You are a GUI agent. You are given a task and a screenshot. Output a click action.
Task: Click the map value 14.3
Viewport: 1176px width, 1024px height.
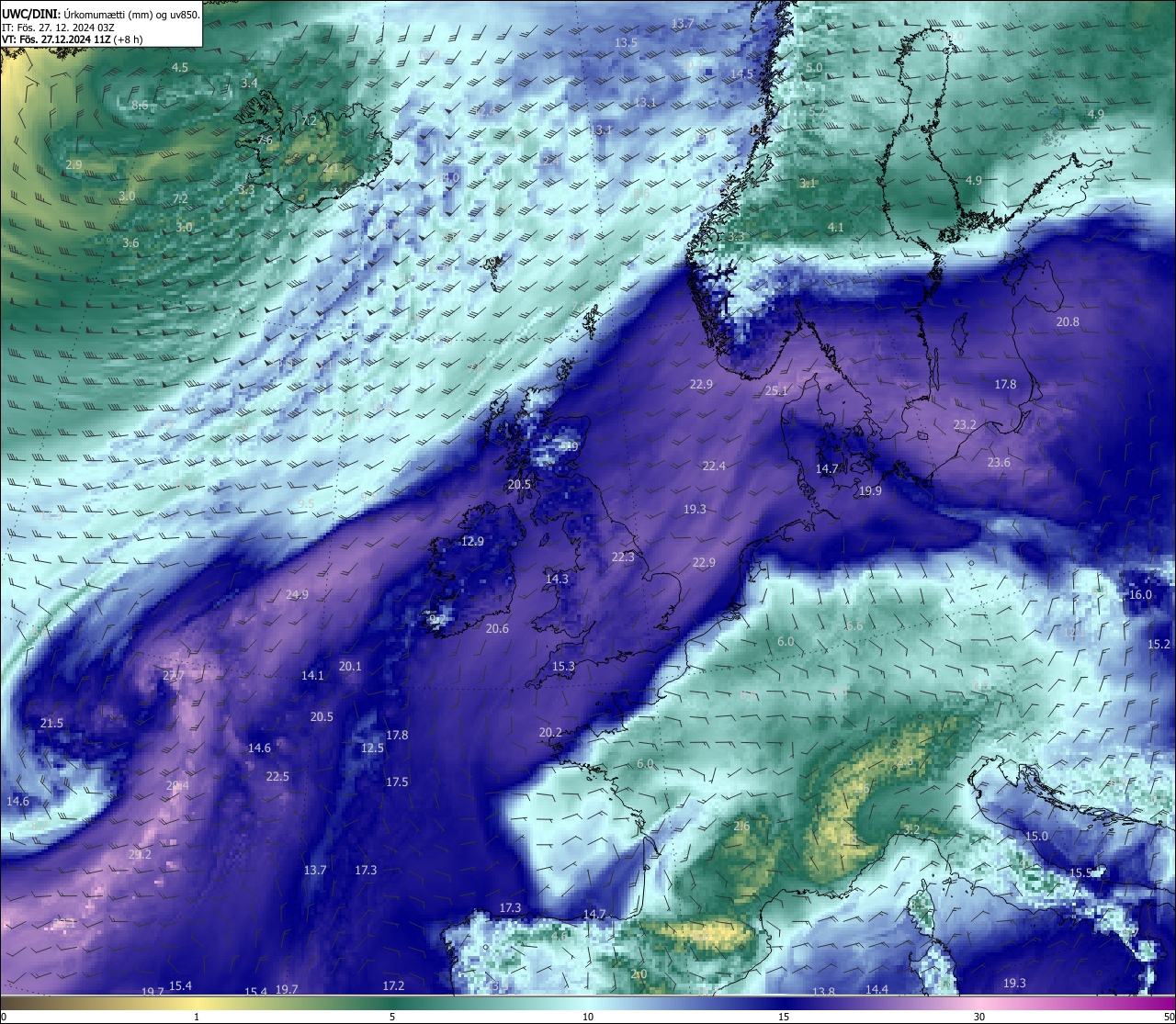pyautogui.click(x=557, y=580)
